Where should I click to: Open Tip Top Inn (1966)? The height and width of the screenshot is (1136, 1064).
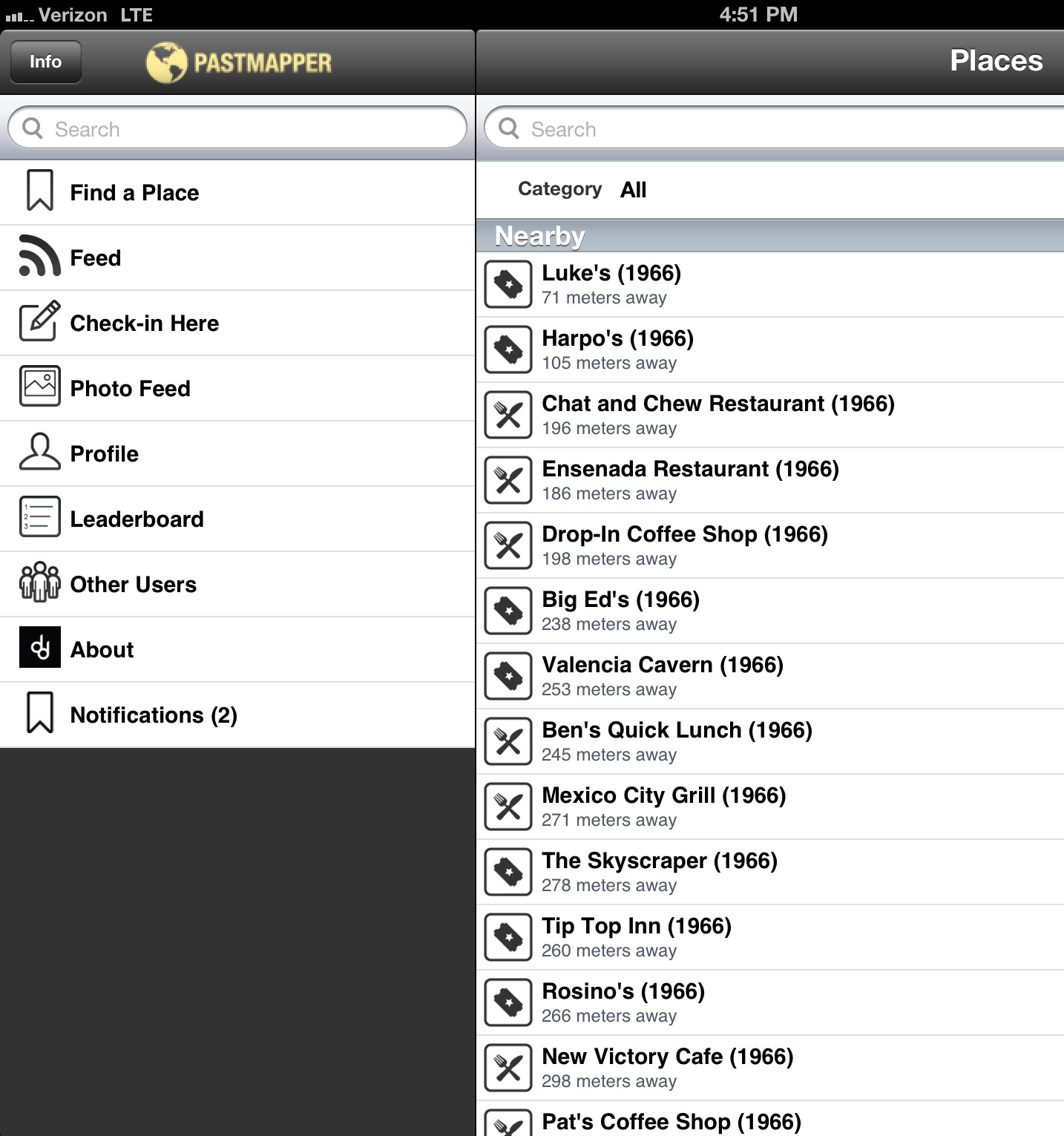point(770,938)
